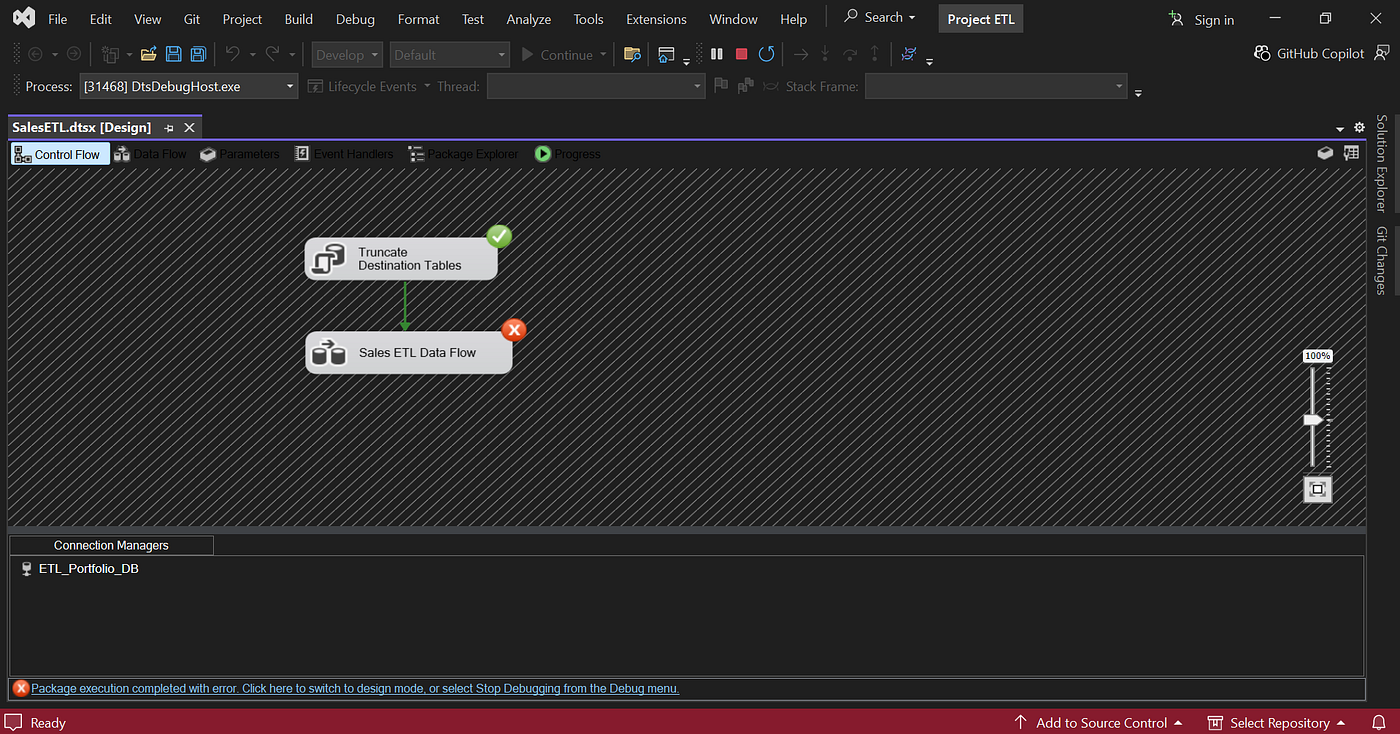Open the Develop configuration dropdown
Image resolution: width=1400 pixels, height=734 pixels.
[347, 55]
